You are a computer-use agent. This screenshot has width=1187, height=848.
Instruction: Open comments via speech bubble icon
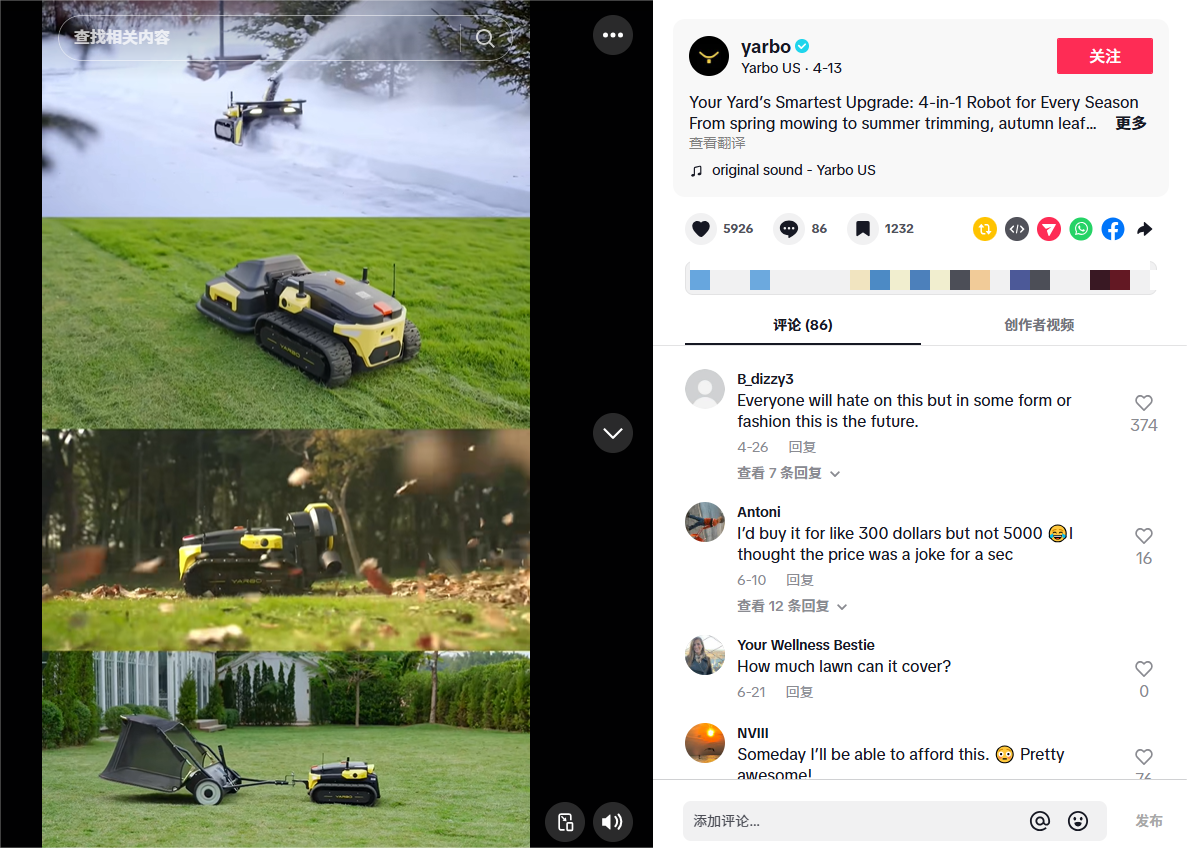pos(789,229)
